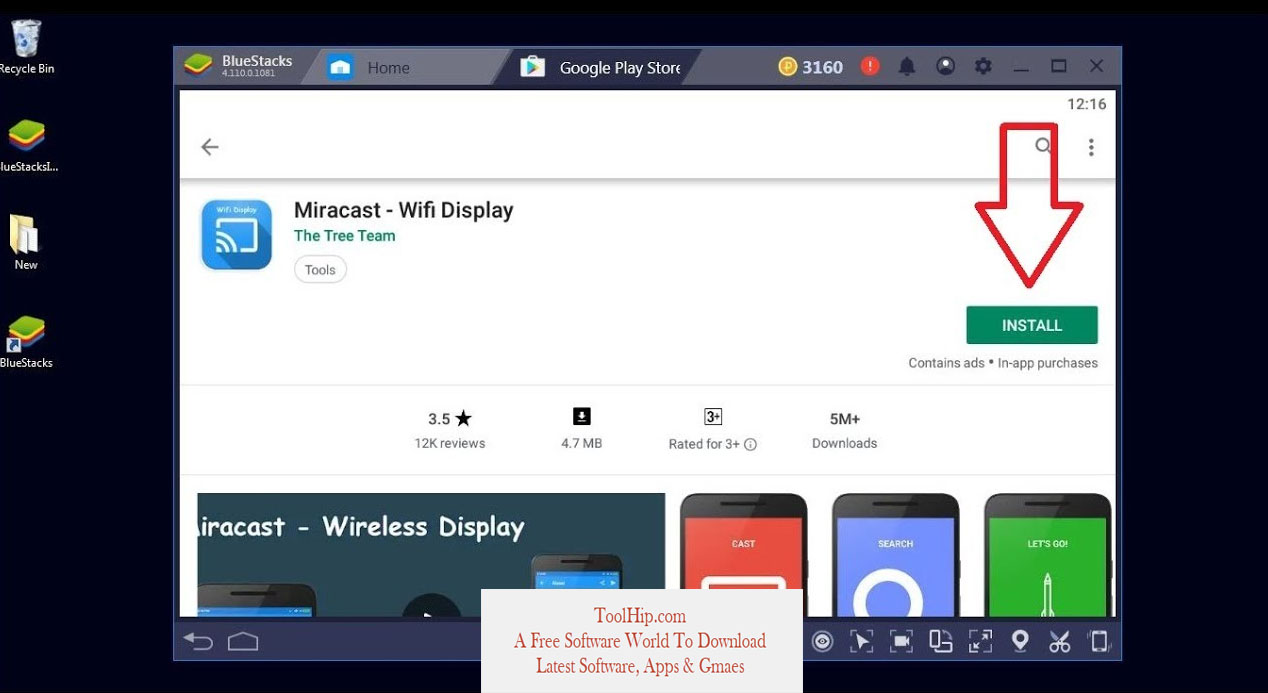Open the video recorder icon
1268x693 pixels.
coord(901,641)
